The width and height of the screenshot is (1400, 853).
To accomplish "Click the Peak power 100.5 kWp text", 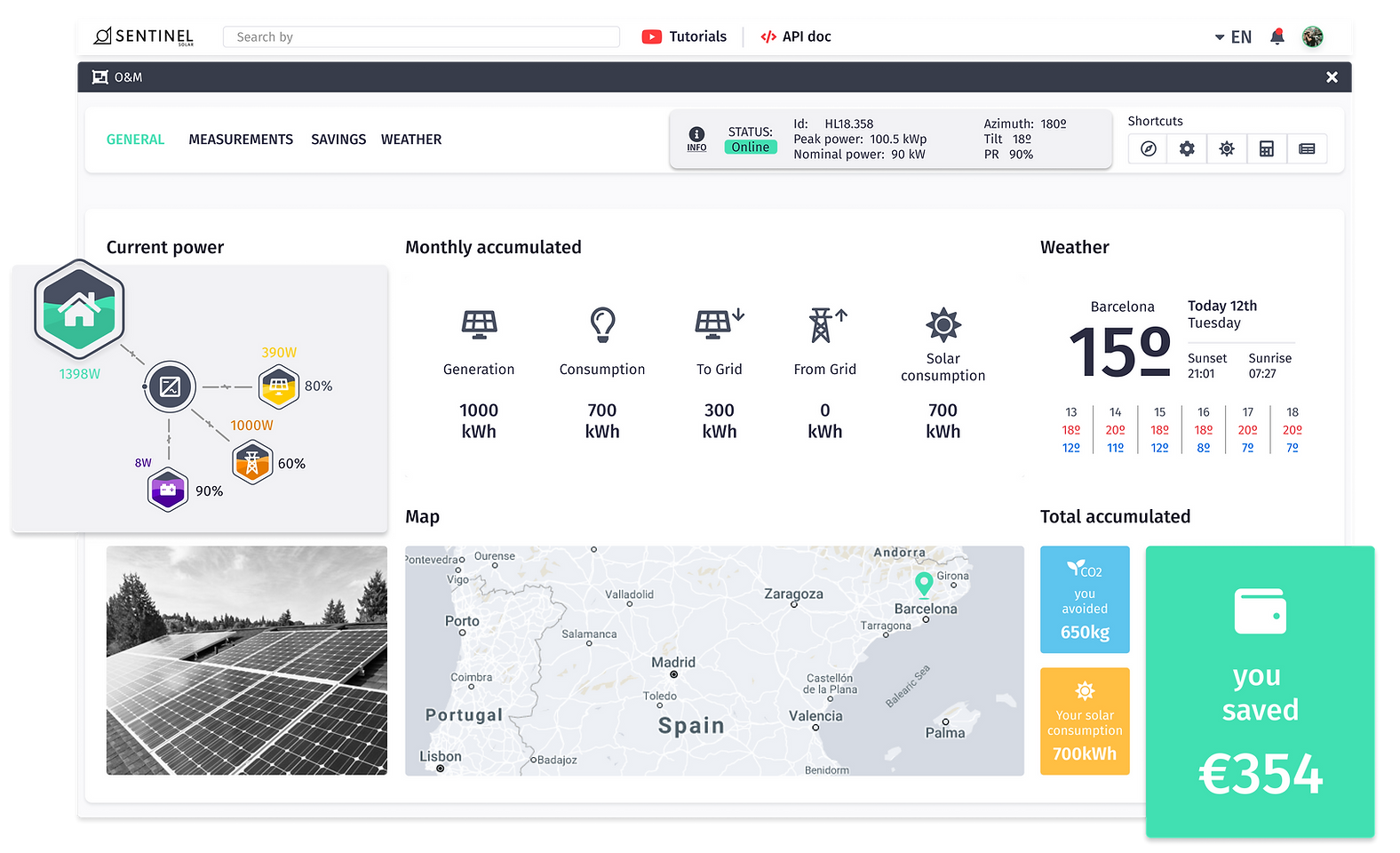I will [860, 140].
